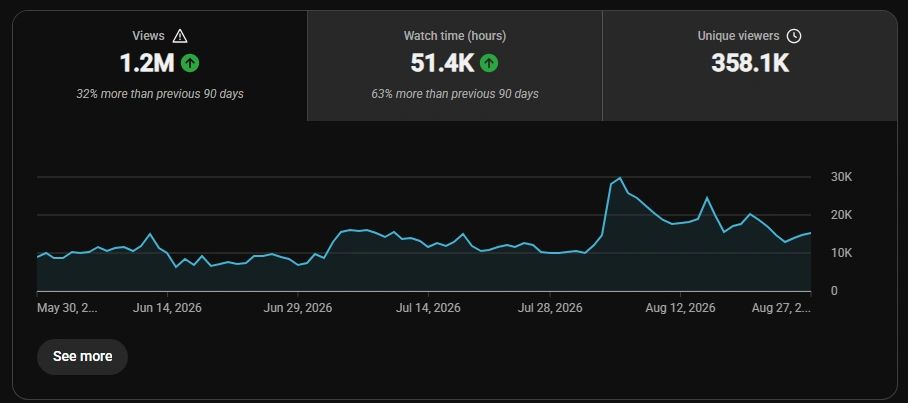Click the Jun 29, 2026 axis label
The height and width of the screenshot is (403, 908).
point(298,308)
